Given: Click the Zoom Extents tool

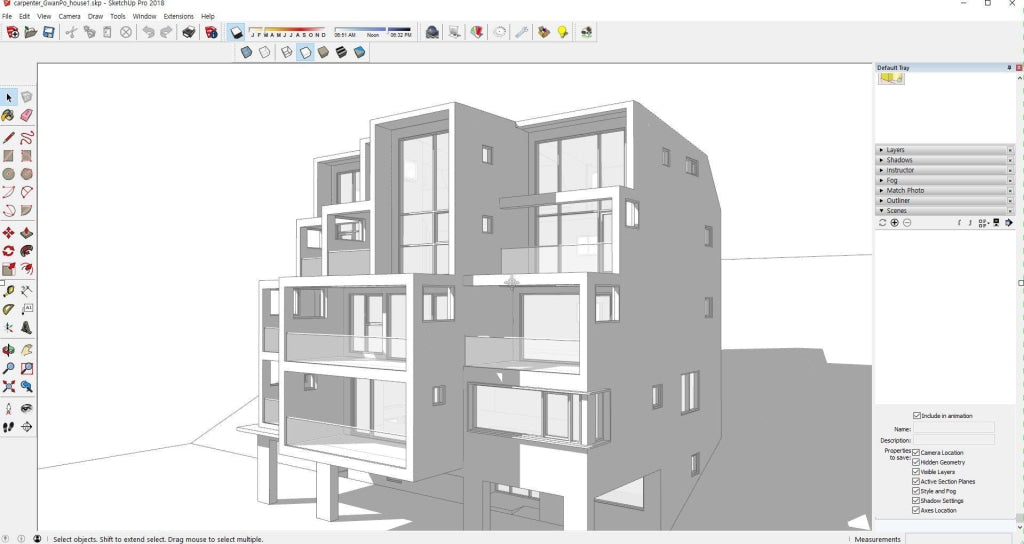Looking at the screenshot, I should (8, 387).
